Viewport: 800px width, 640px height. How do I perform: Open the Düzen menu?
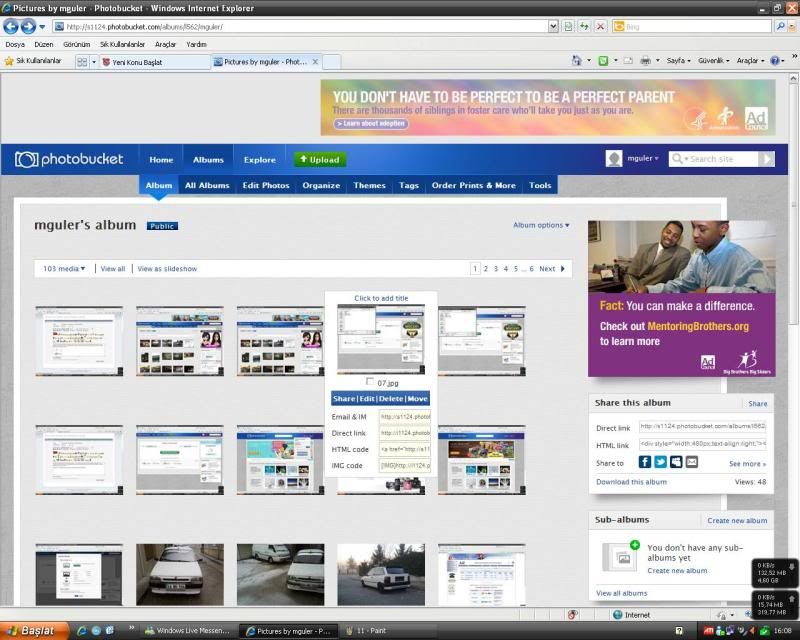click(44, 44)
